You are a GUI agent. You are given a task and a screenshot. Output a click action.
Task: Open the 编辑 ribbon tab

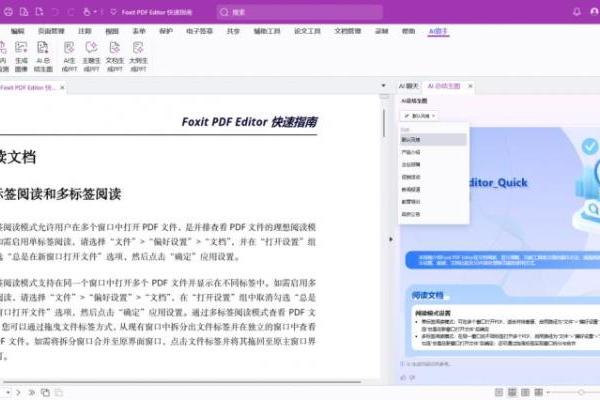(17, 31)
